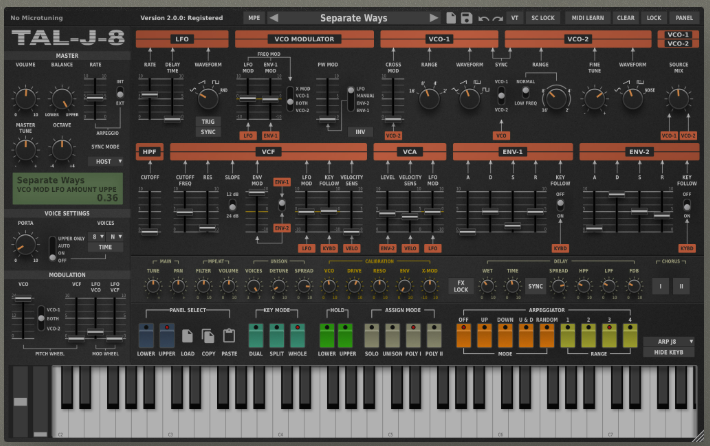The image size is (710, 446).
Task: Set arpeggiator mode to U & D
Action: (526, 336)
